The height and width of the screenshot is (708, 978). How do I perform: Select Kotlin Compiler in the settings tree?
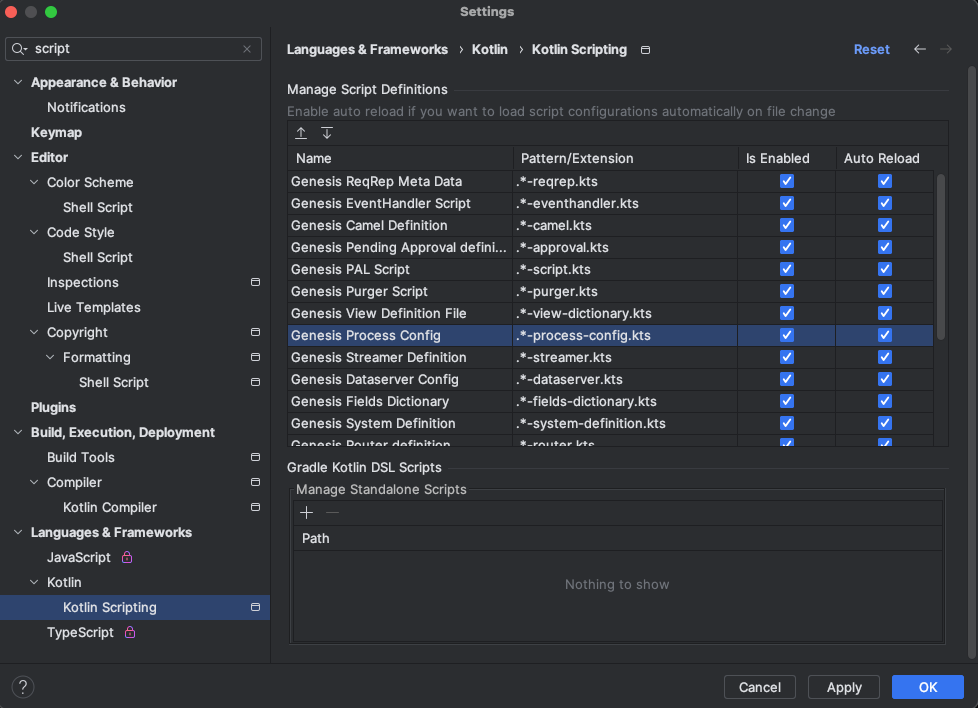pos(110,507)
